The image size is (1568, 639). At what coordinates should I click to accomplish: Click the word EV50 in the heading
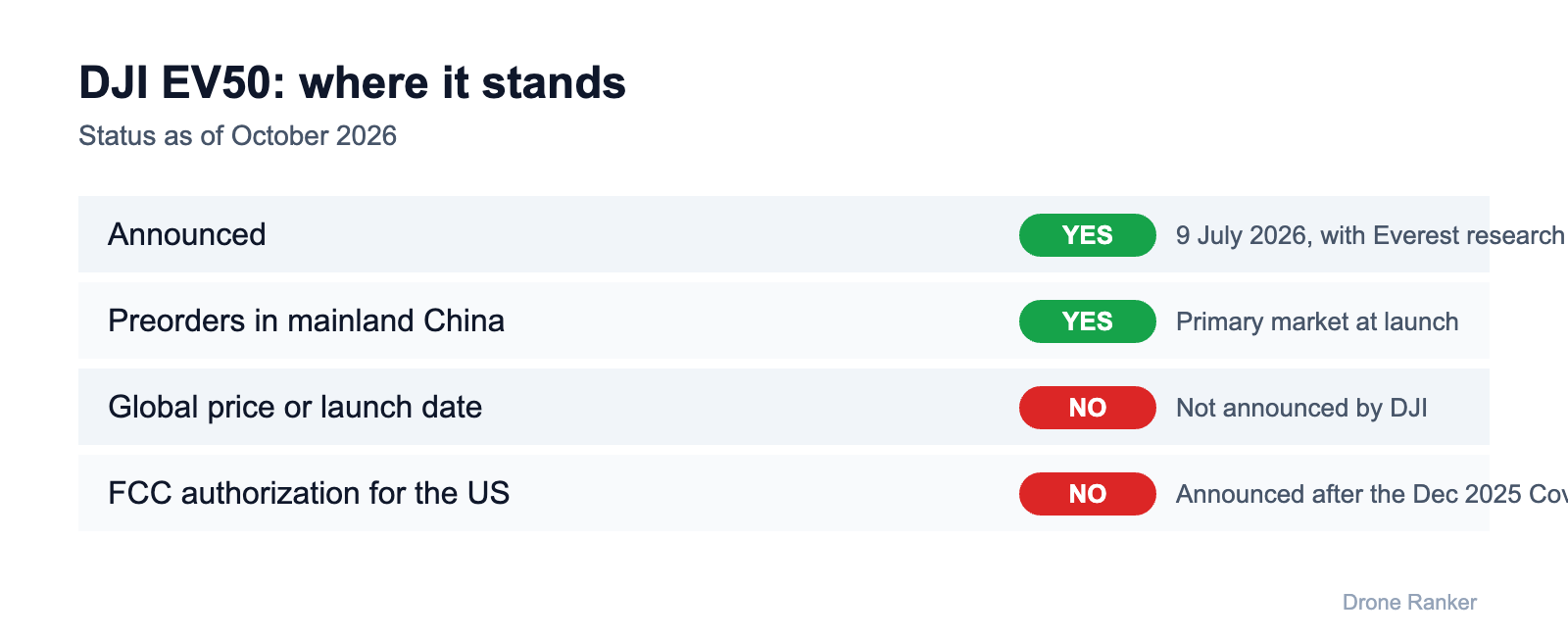(217, 82)
